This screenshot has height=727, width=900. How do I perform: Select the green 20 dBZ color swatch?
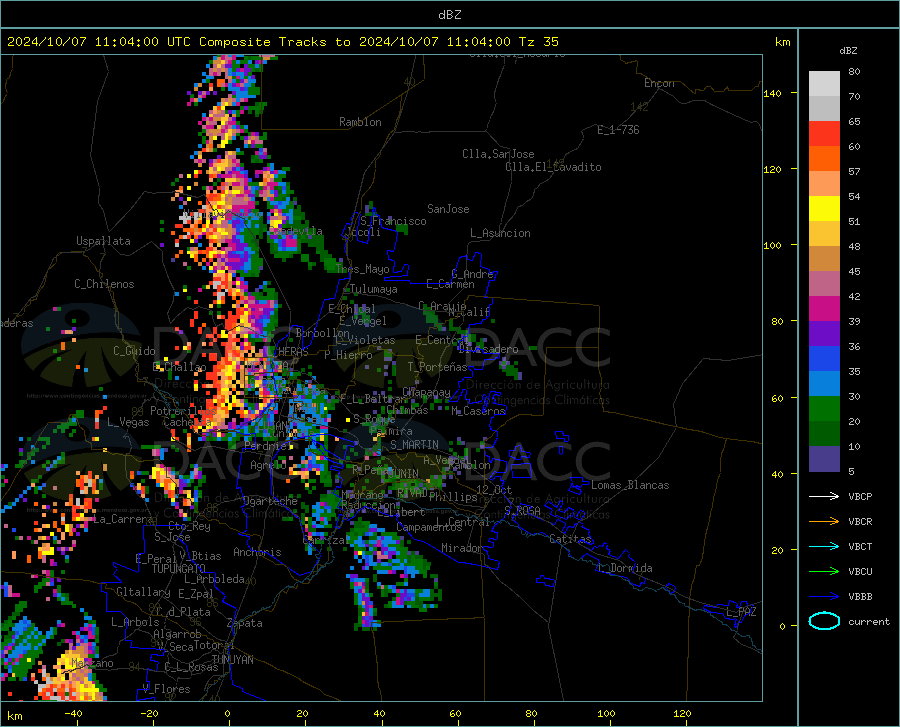[824, 409]
